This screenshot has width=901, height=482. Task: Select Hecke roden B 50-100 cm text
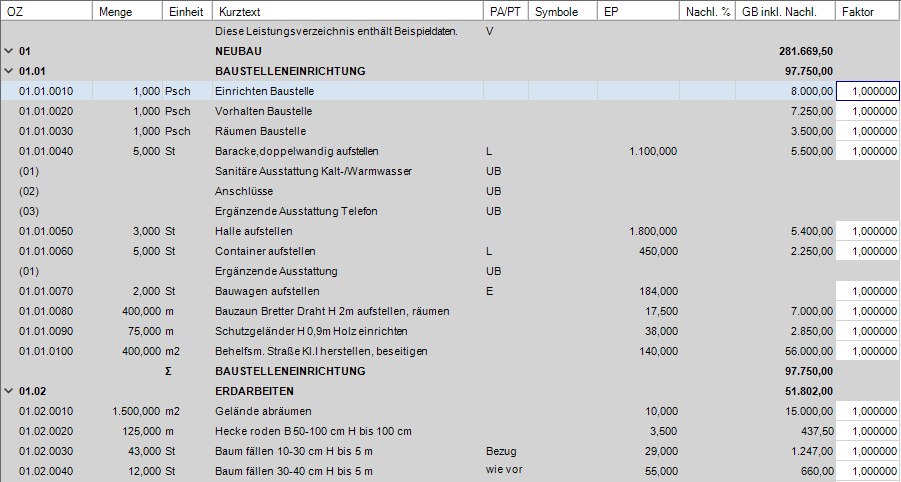[x=313, y=431]
